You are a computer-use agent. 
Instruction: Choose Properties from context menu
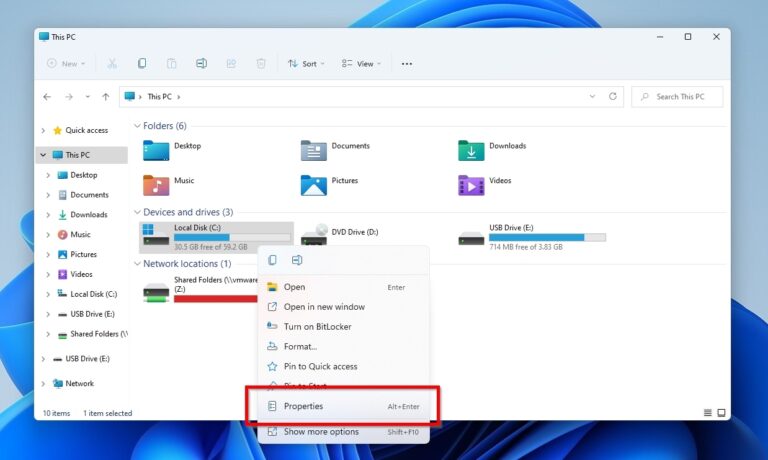point(343,406)
